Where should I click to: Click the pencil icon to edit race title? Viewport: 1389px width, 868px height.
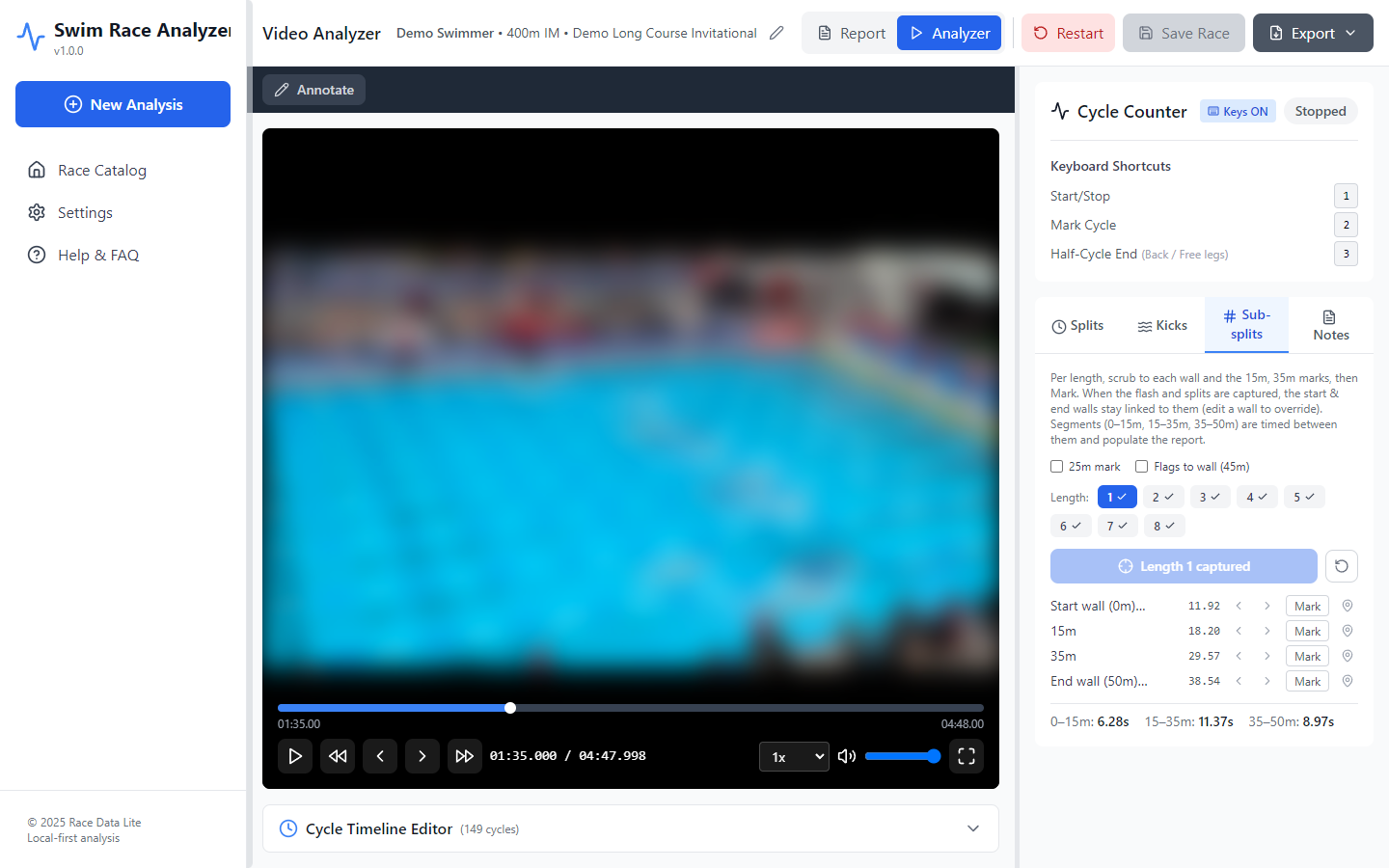pyautogui.click(x=776, y=33)
